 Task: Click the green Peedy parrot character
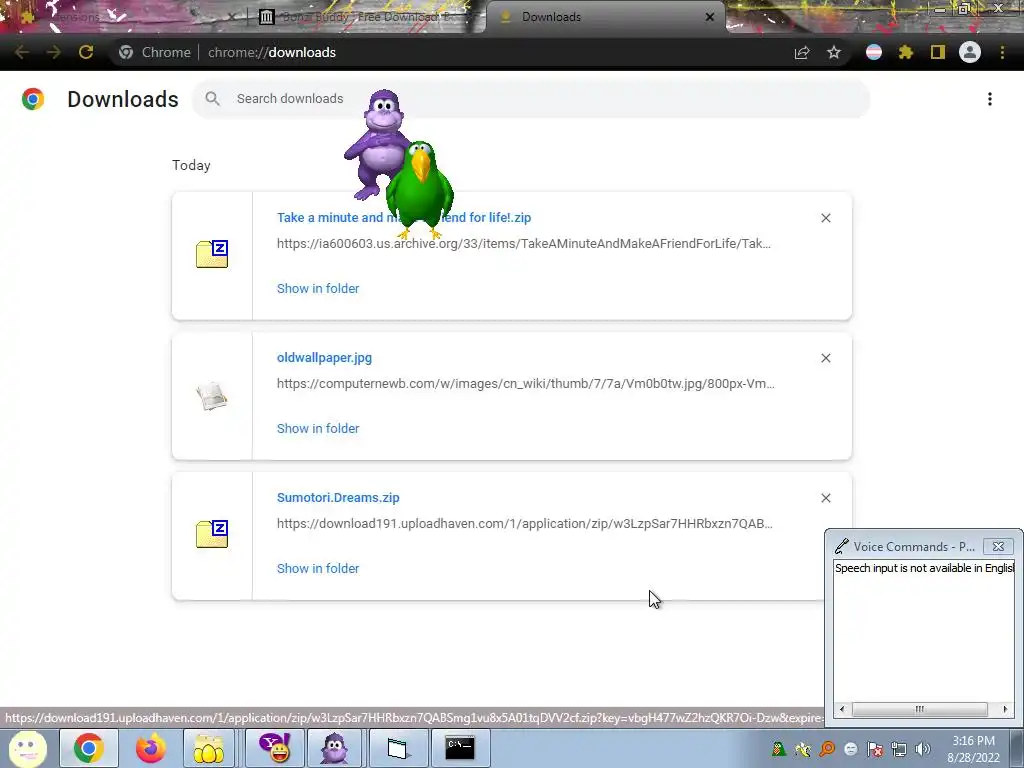pyautogui.click(x=420, y=189)
